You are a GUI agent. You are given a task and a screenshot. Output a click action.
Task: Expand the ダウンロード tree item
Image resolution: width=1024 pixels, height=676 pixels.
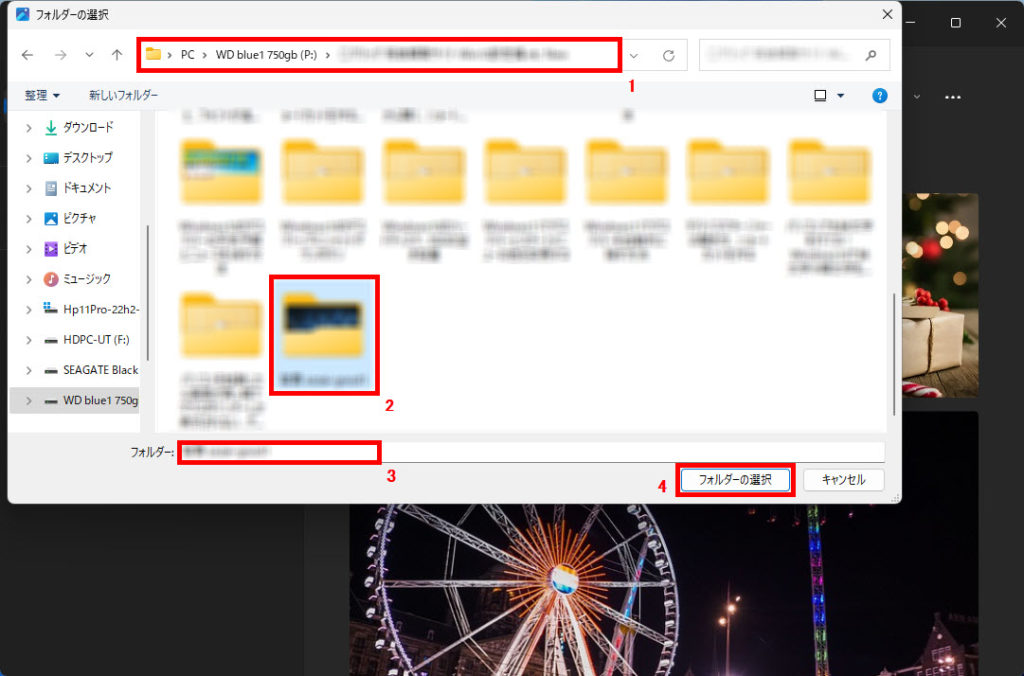[x=28, y=128]
